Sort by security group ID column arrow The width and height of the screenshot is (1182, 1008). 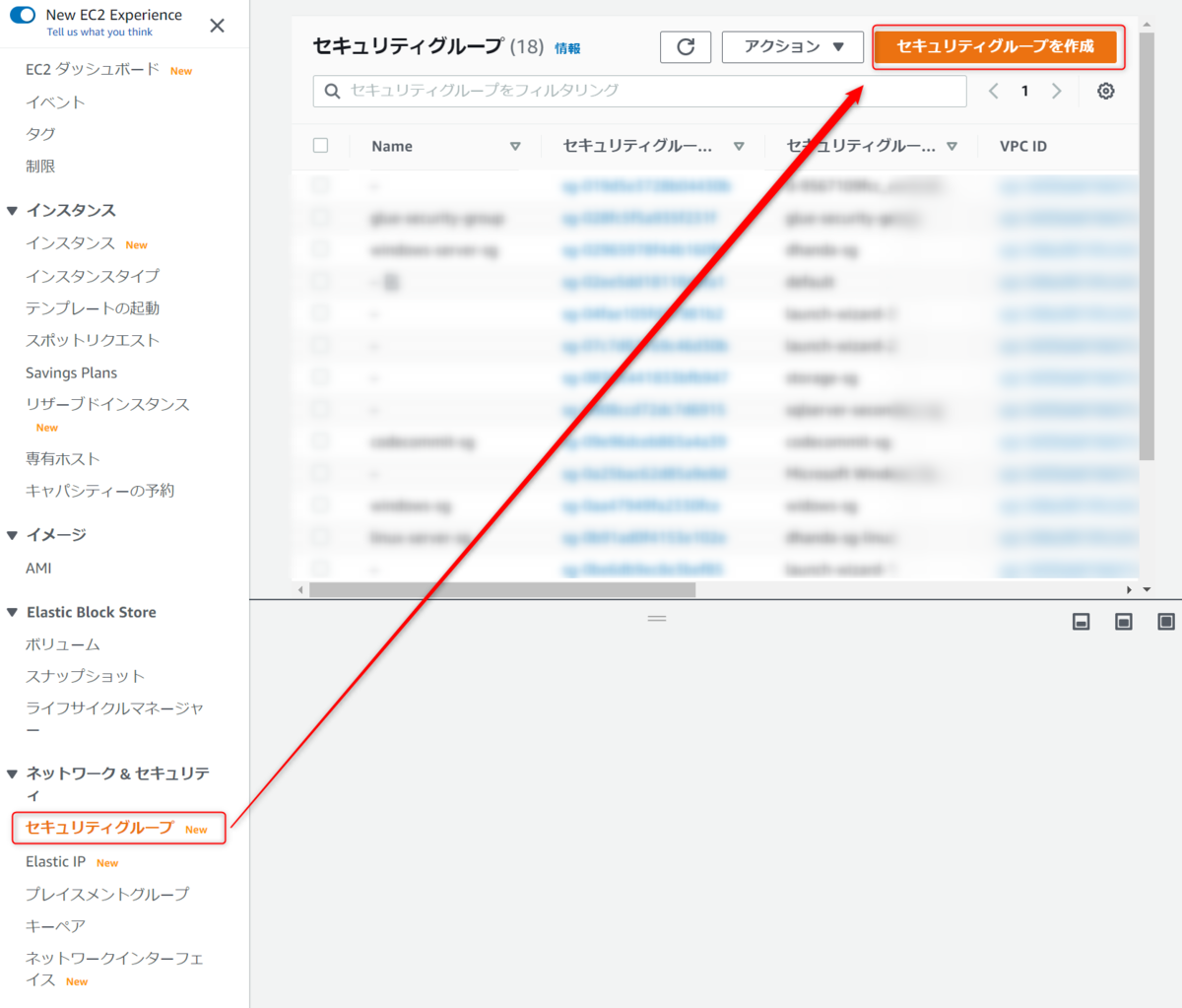point(739,146)
